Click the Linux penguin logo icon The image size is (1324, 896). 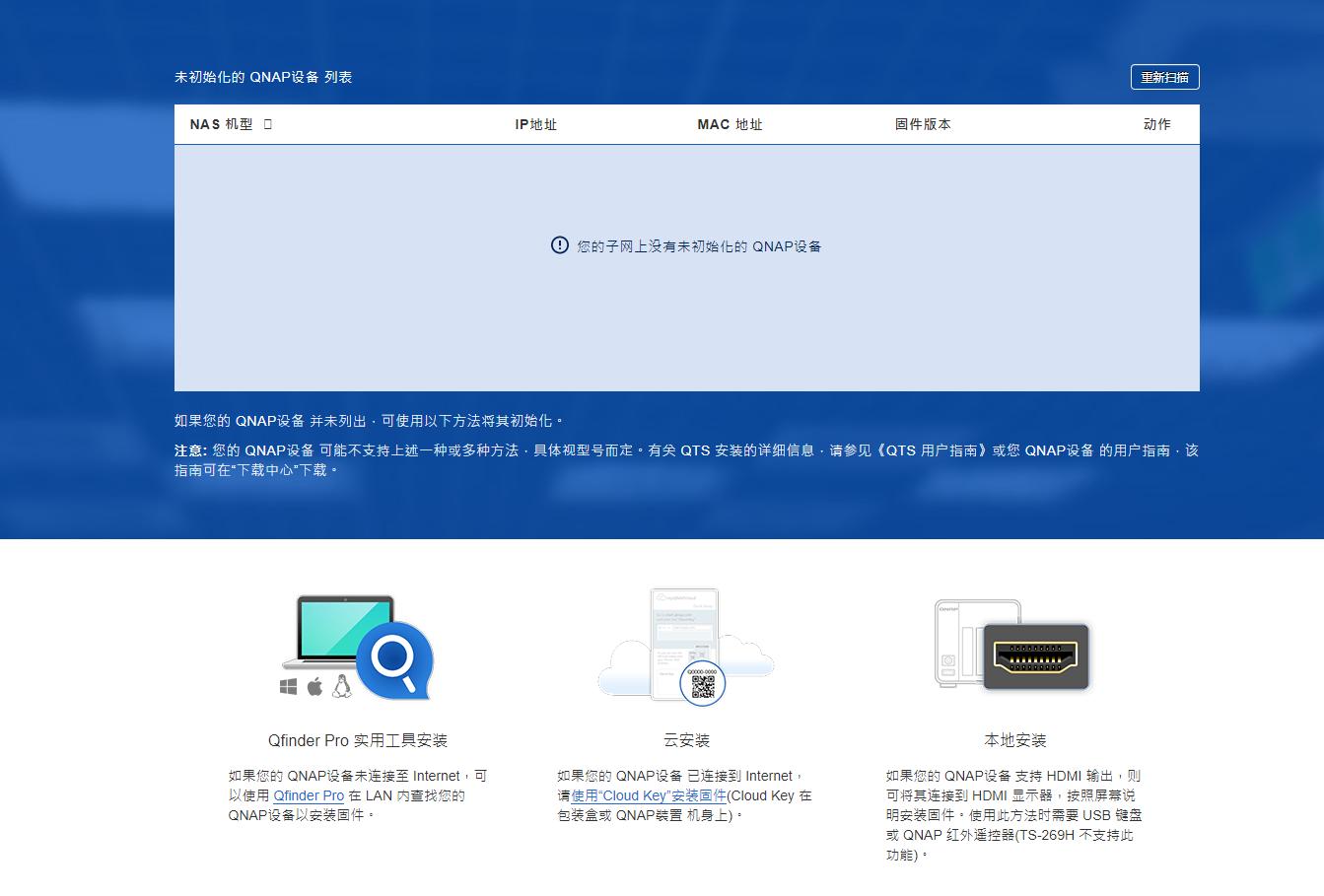(340, 685)
